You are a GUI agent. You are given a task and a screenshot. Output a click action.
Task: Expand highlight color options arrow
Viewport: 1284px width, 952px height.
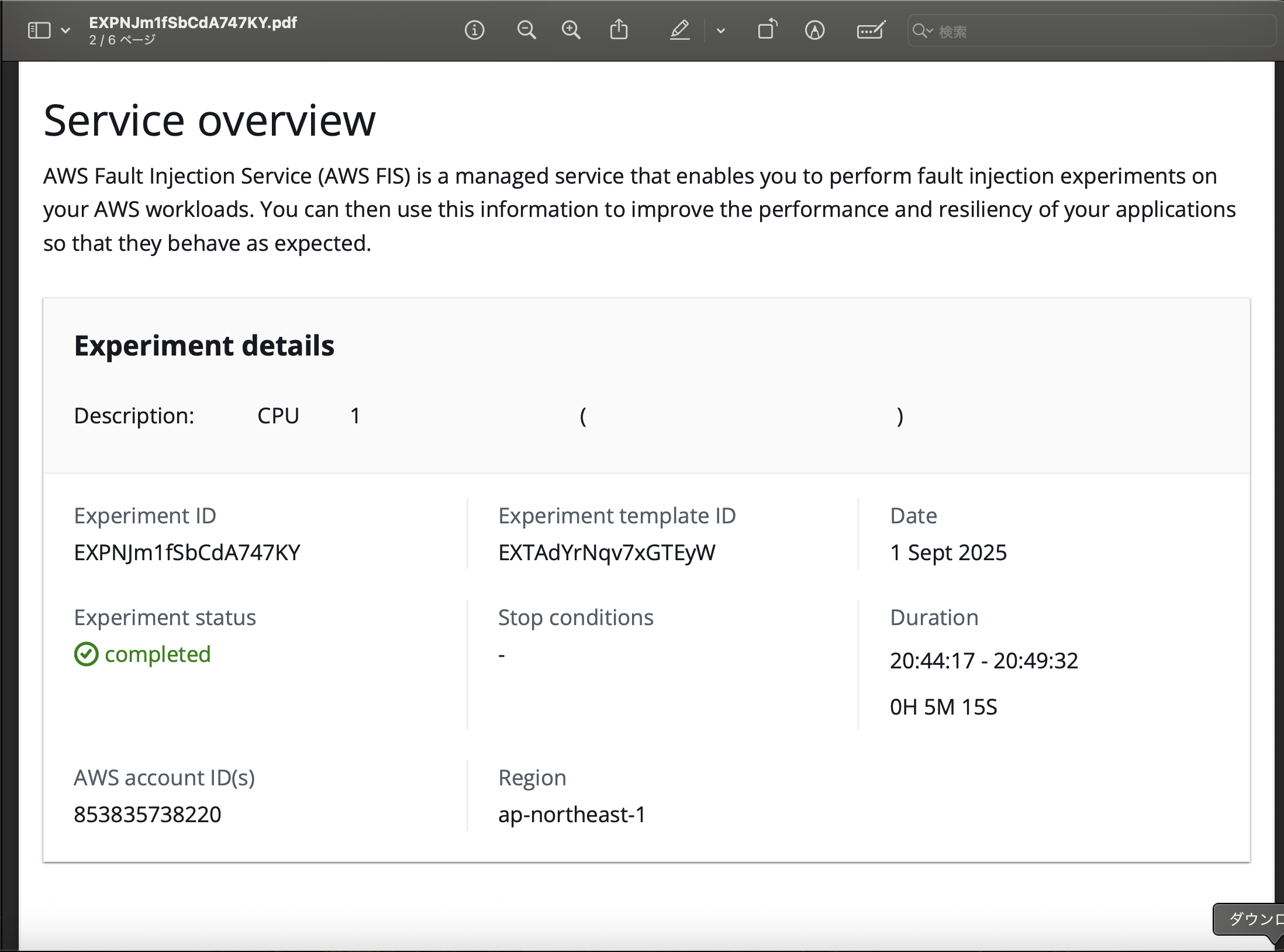(721, 31)
